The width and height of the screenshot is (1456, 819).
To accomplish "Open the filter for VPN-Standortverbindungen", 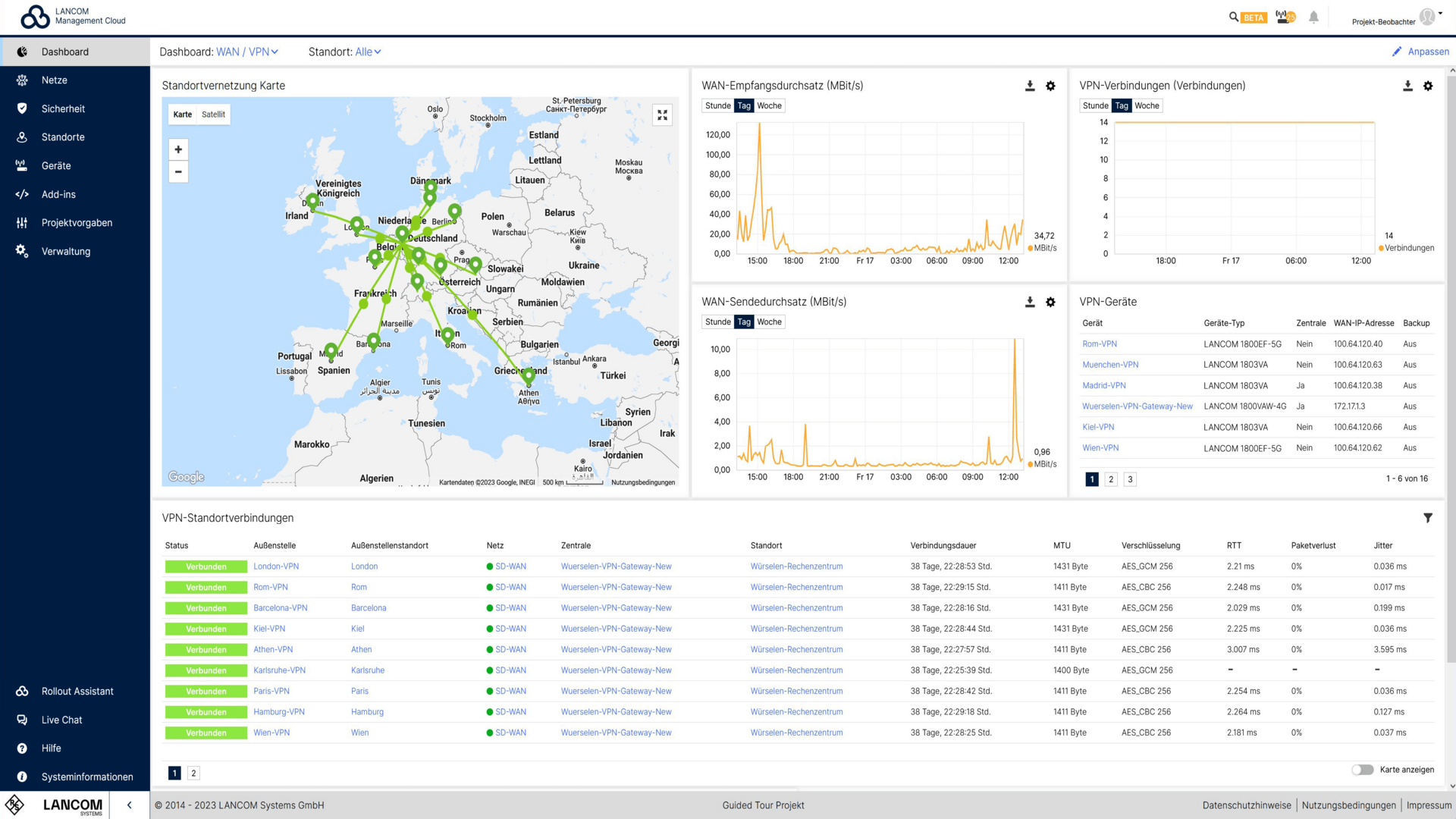I will tap(1429, 518).
